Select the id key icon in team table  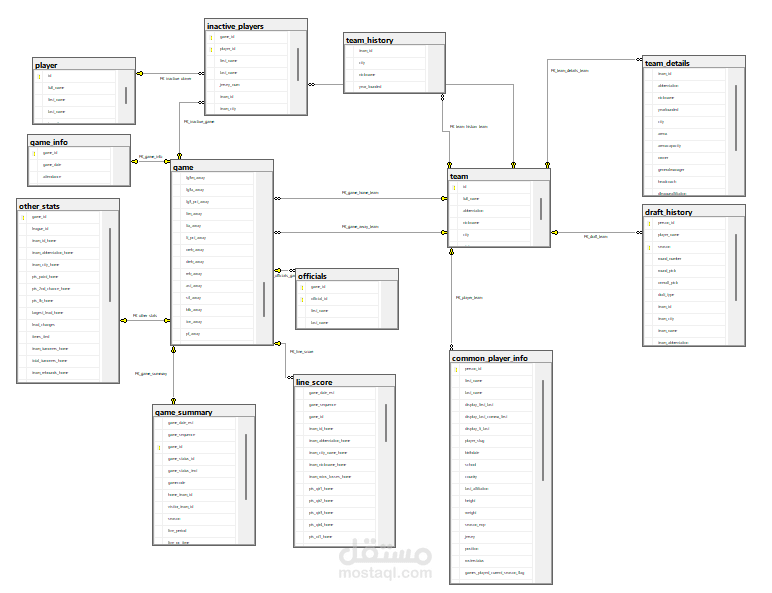click(454, 188)
